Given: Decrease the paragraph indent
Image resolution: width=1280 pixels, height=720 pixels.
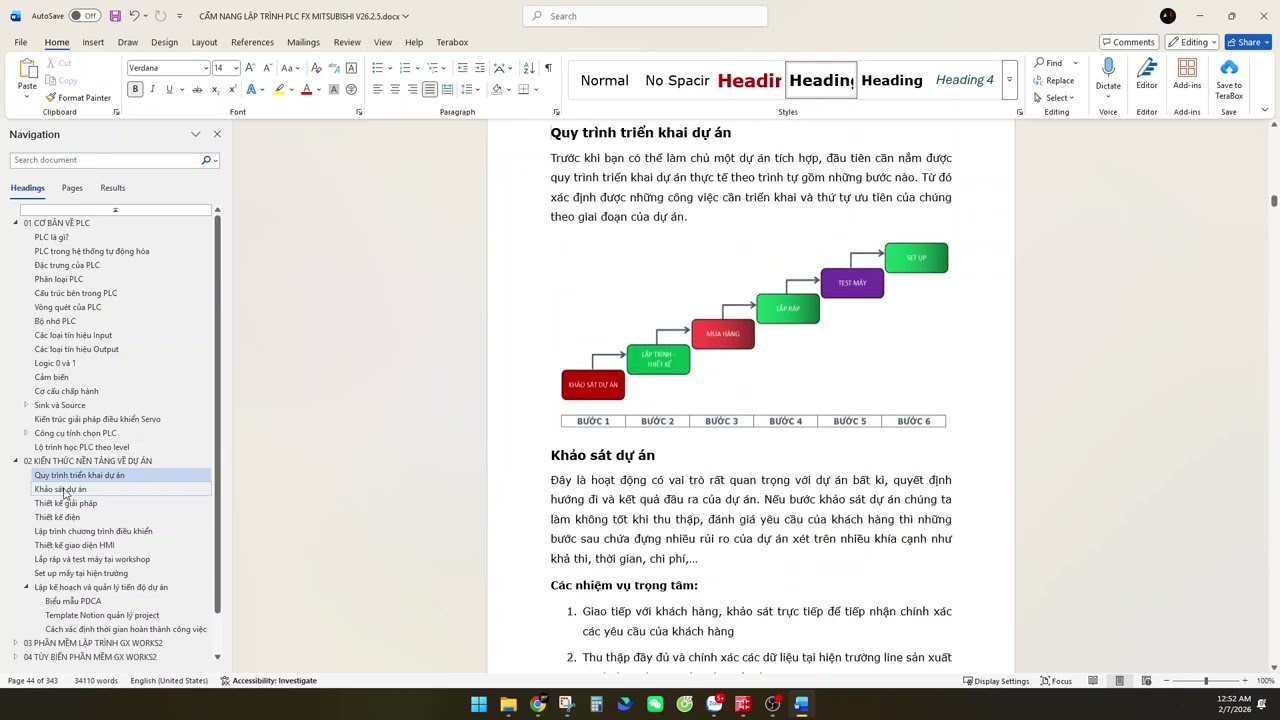Looking at the screenshot, I should 462,68.
